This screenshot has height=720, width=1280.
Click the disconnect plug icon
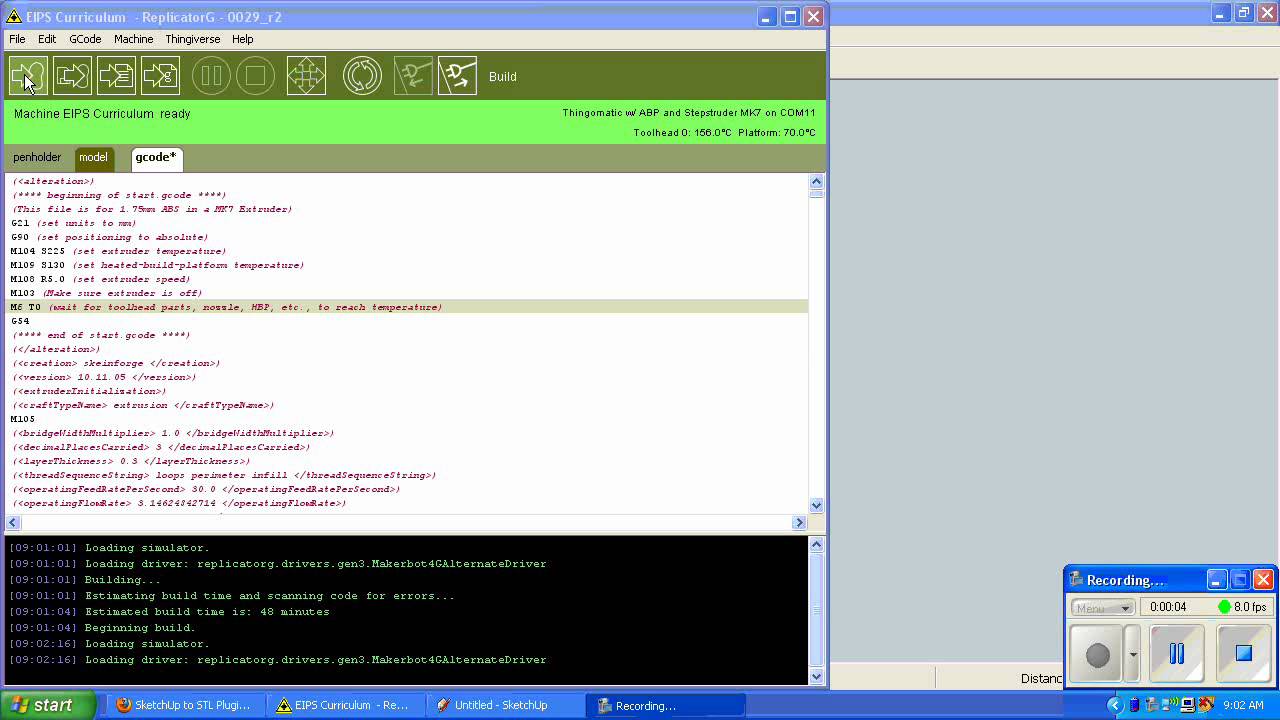tap(457, 76)
